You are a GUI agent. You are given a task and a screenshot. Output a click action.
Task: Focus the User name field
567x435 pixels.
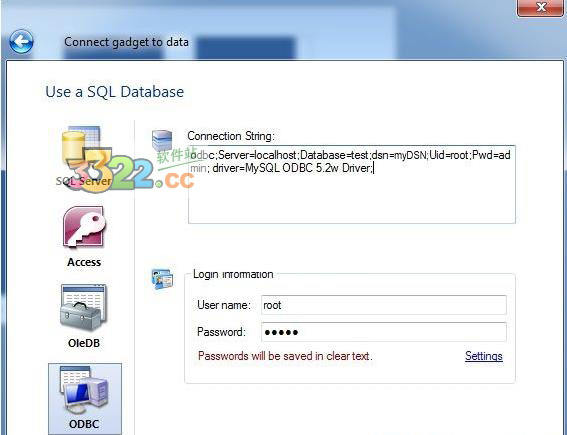coord(384,305)
